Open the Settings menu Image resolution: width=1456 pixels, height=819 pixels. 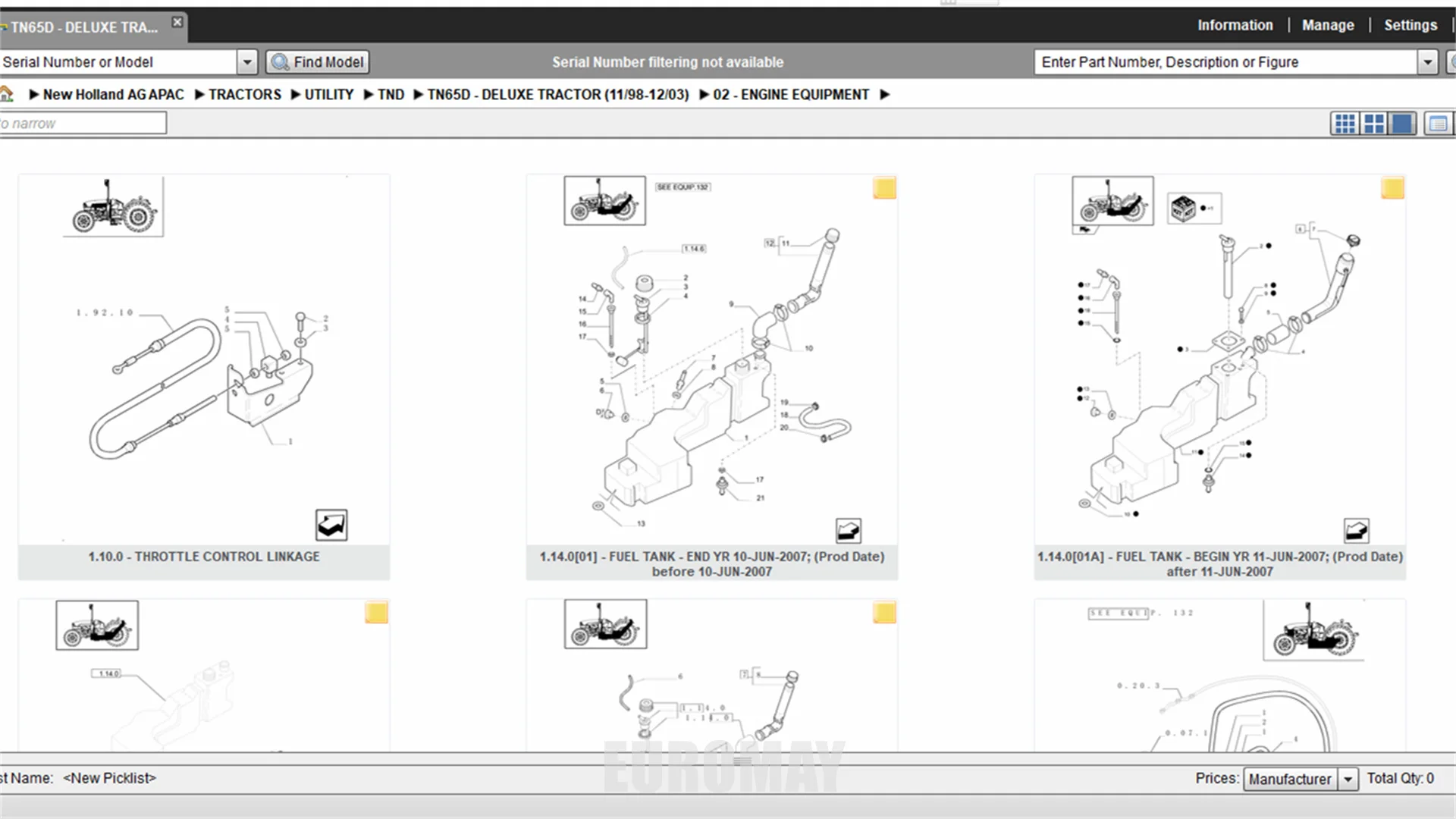[1410, 25]
